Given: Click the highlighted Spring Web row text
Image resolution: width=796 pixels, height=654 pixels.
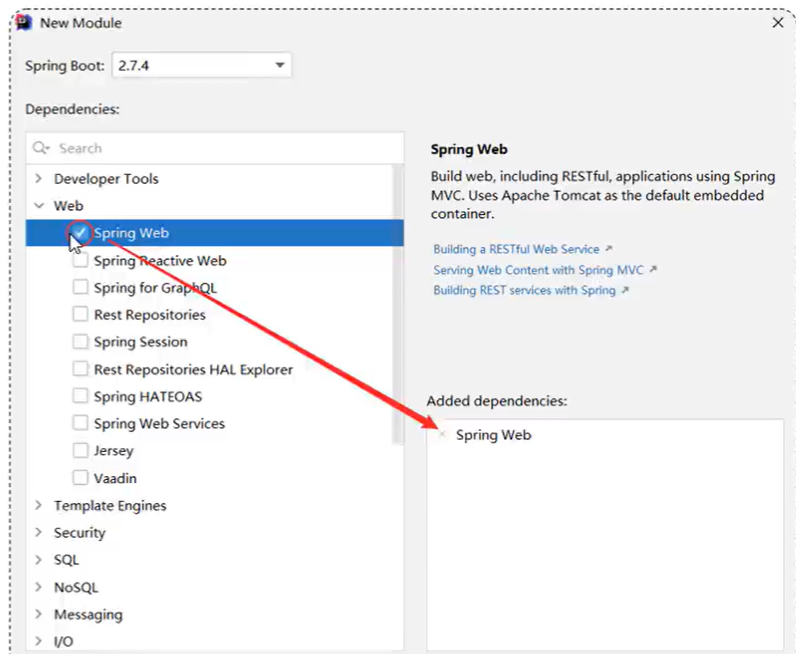Looking at the screenshot, I should pos(131,233).
